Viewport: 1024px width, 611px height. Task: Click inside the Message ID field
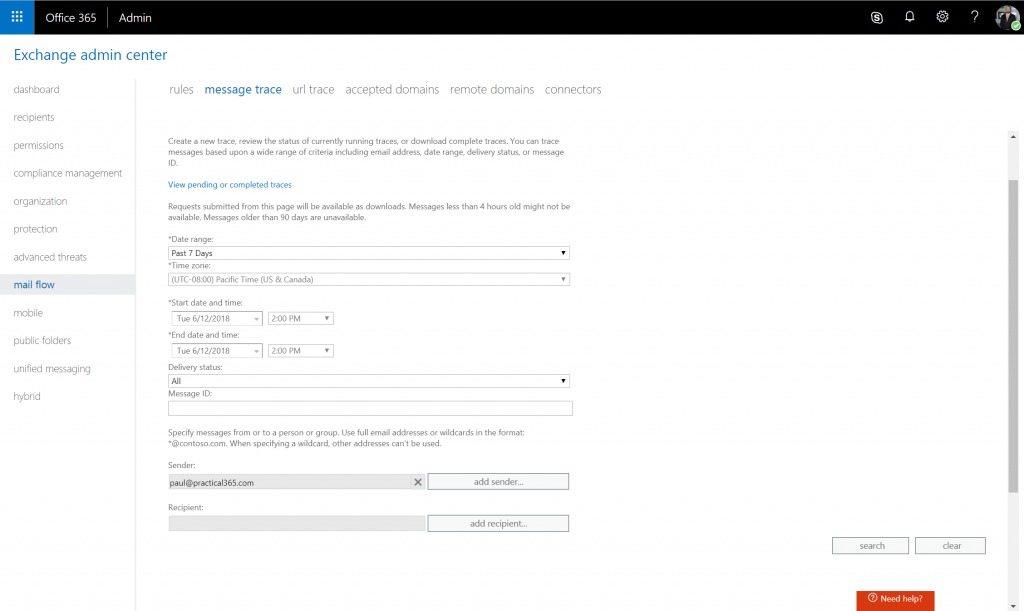coord(370,408)
